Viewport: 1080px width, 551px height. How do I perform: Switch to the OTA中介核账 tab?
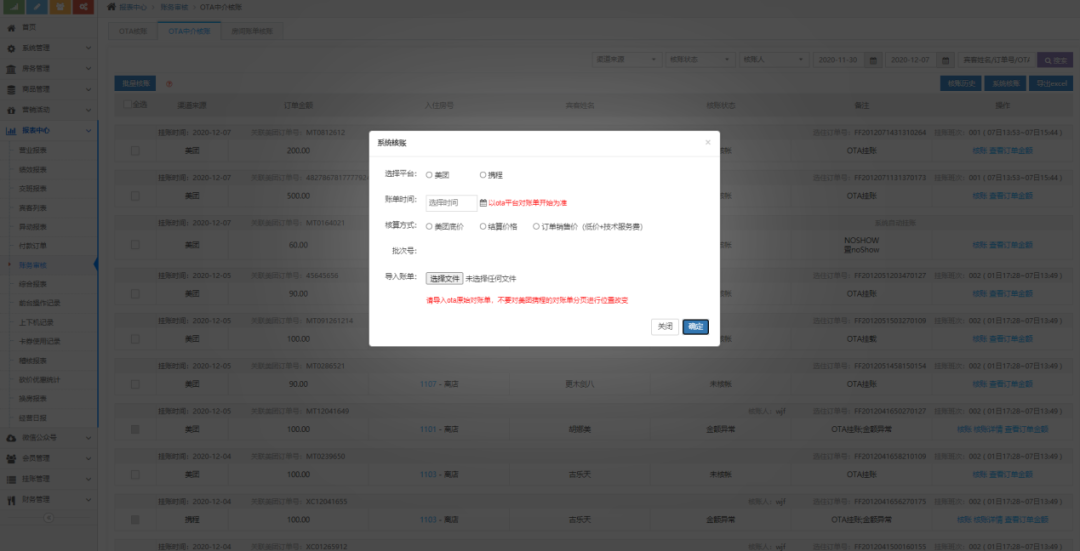(189, 32)
